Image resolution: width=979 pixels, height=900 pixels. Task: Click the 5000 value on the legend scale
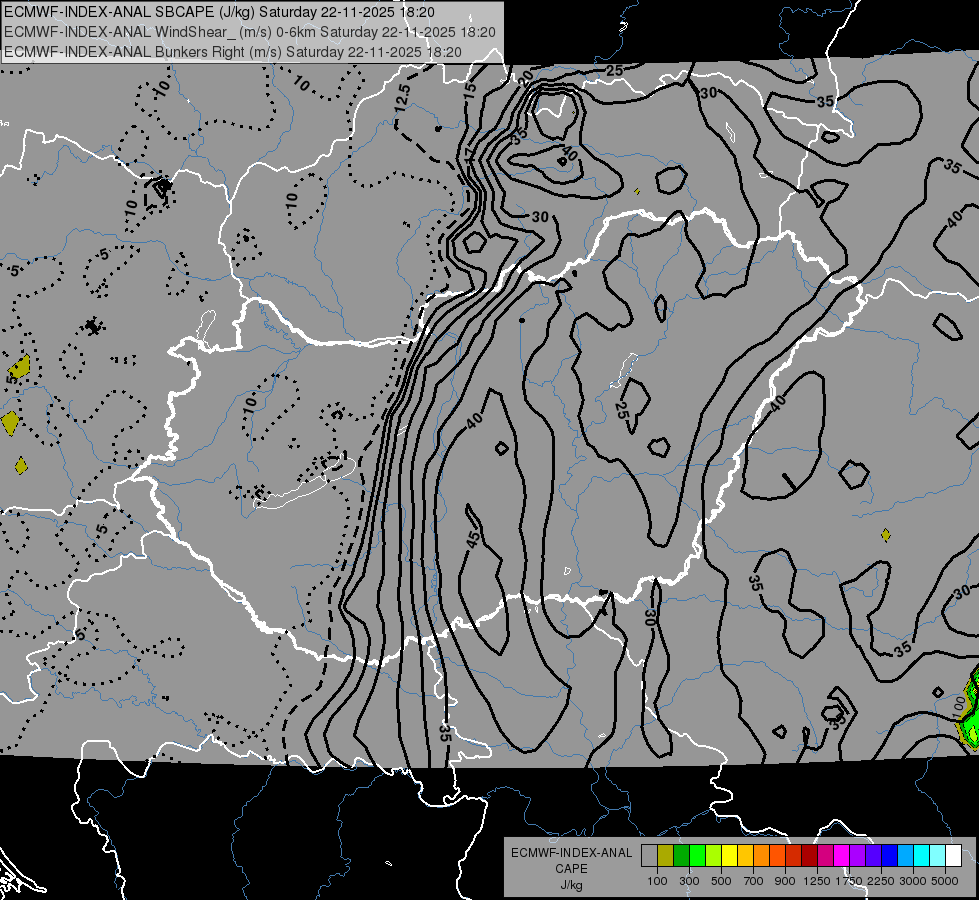pyautogui.click(x=945, y=881)
